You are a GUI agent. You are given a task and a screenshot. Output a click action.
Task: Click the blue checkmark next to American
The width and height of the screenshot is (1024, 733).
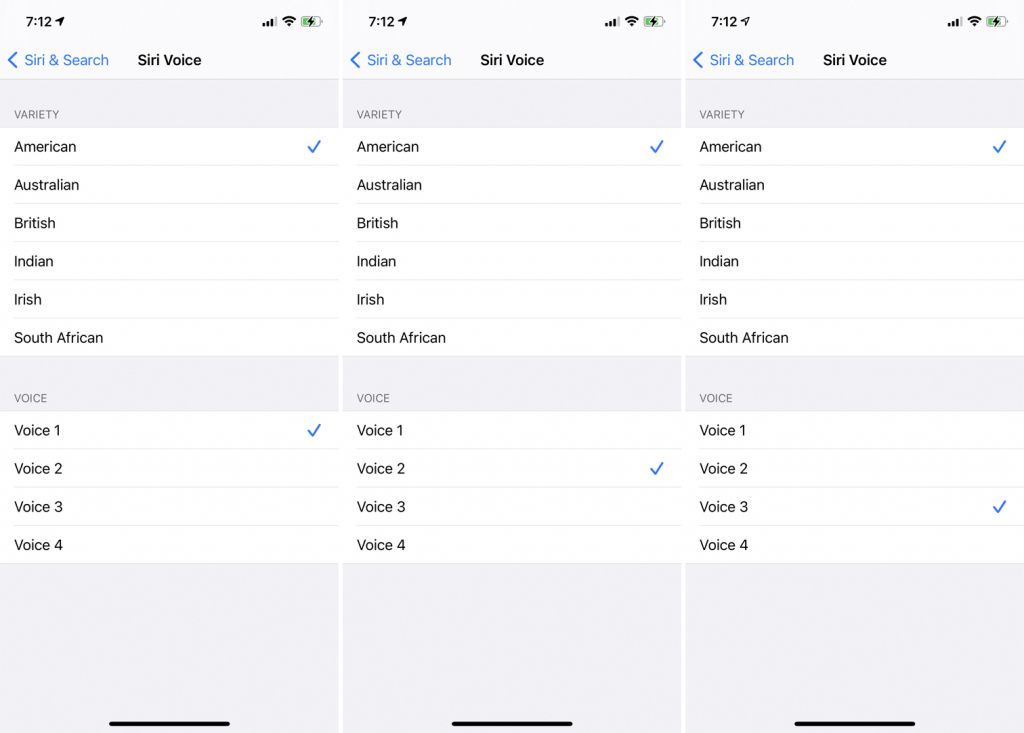(314, 147)
